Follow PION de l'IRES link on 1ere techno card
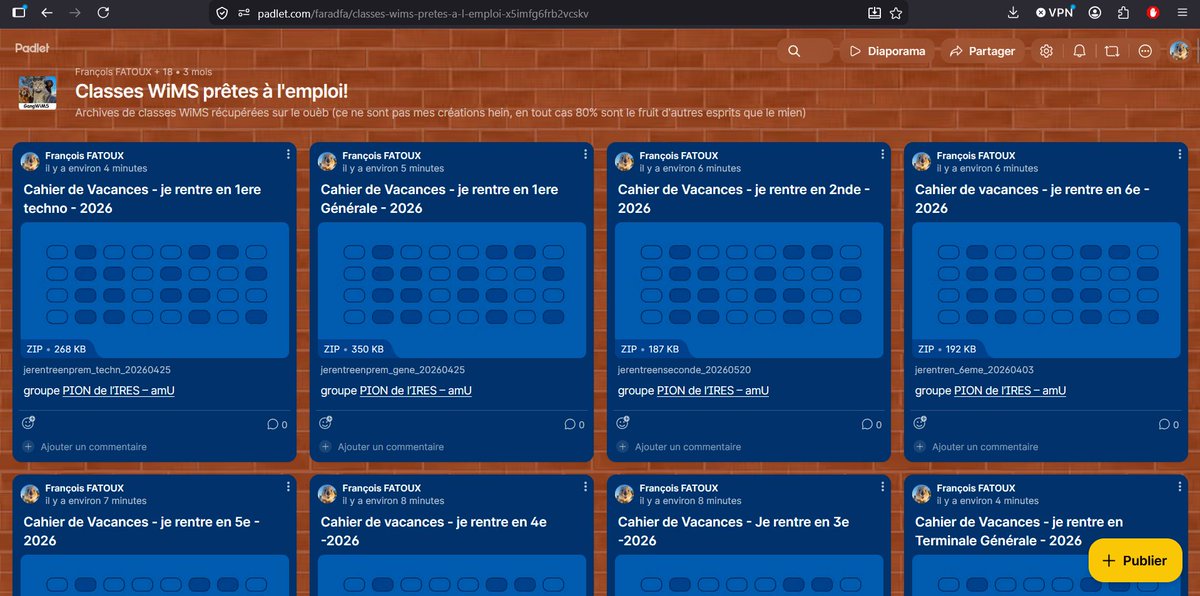Viewport: 1200px width, 596px height. [119, 391]
